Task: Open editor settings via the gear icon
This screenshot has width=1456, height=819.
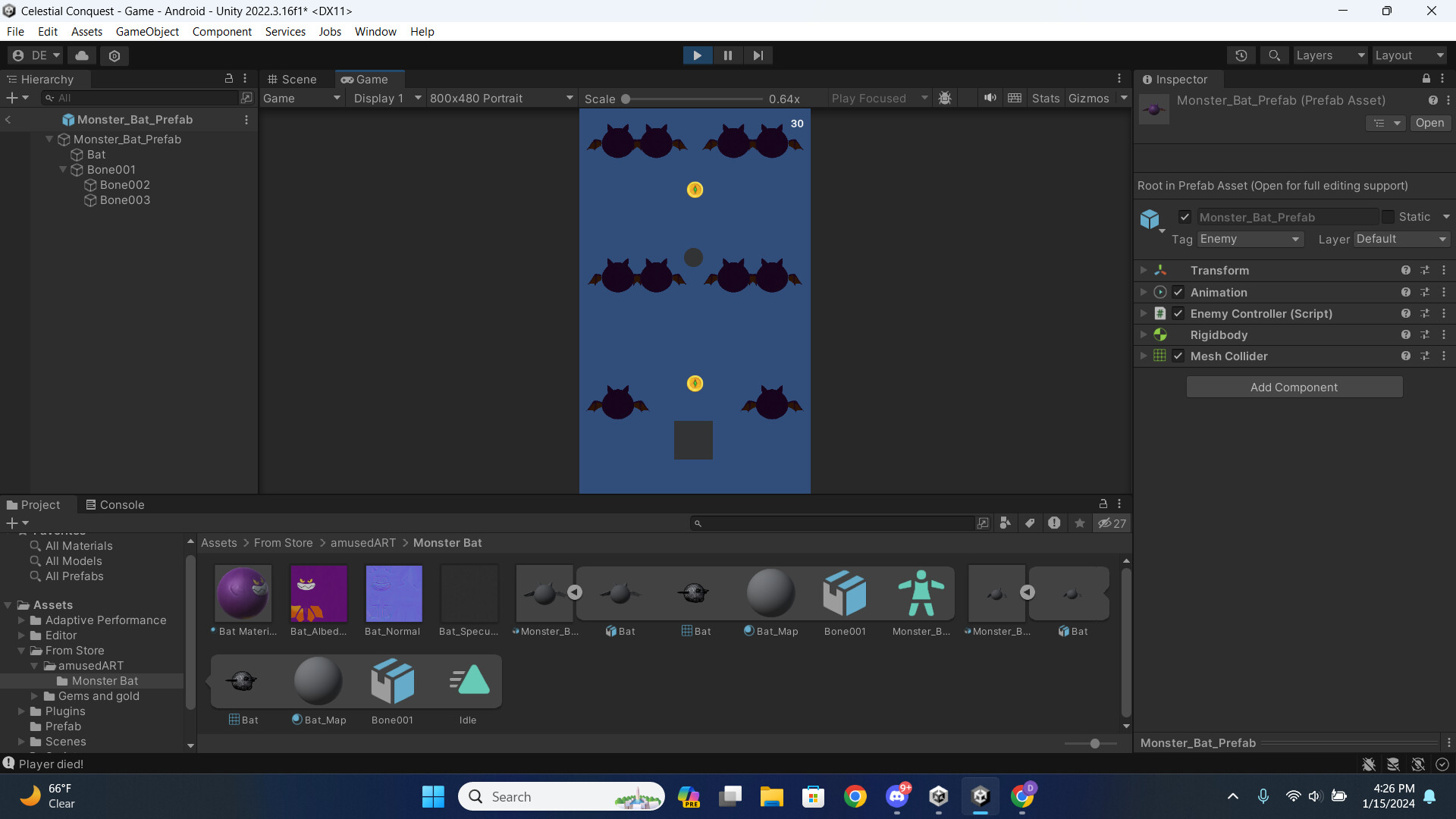Action: 114,55
